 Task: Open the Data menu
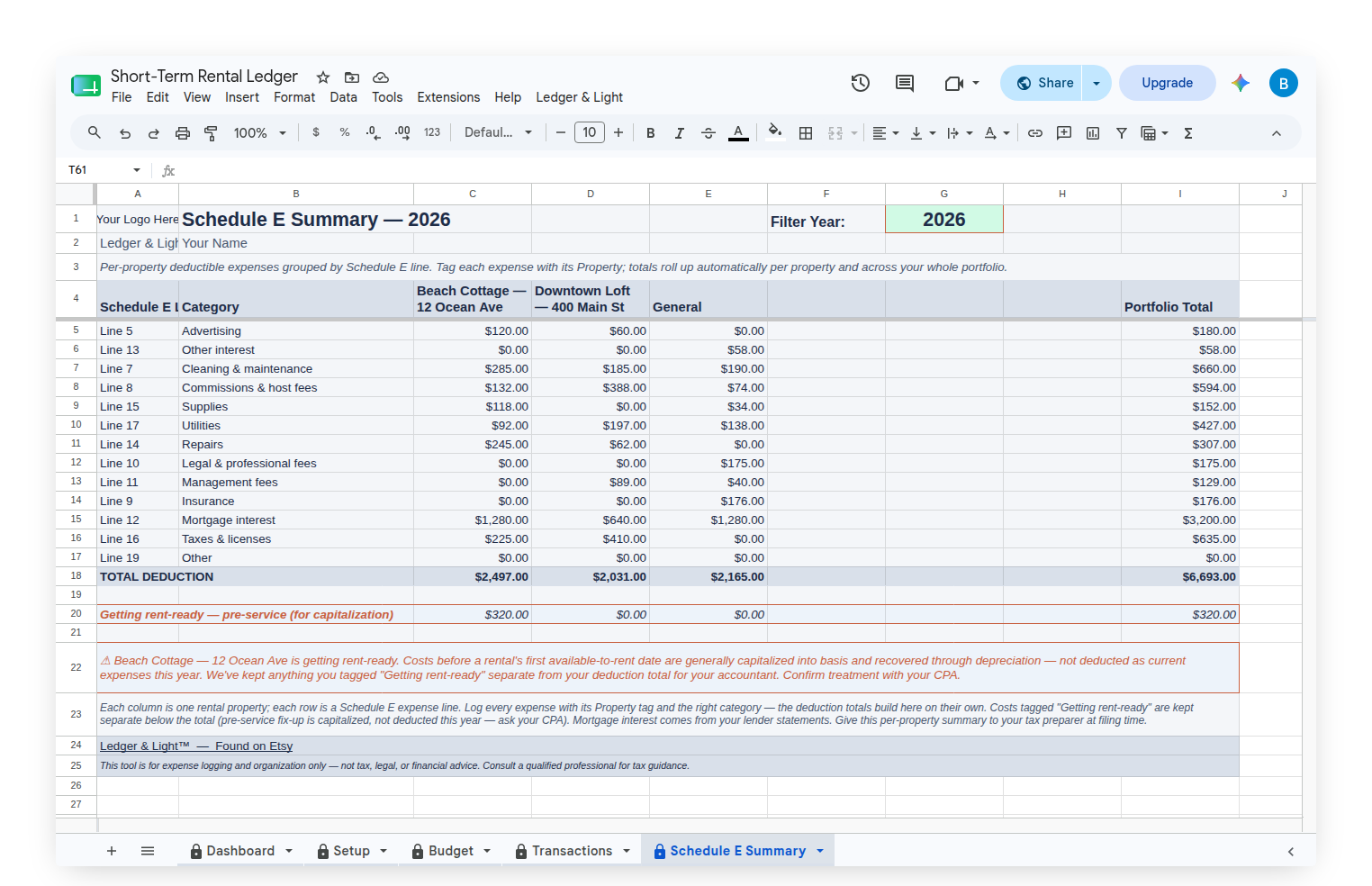pos(343,97)
